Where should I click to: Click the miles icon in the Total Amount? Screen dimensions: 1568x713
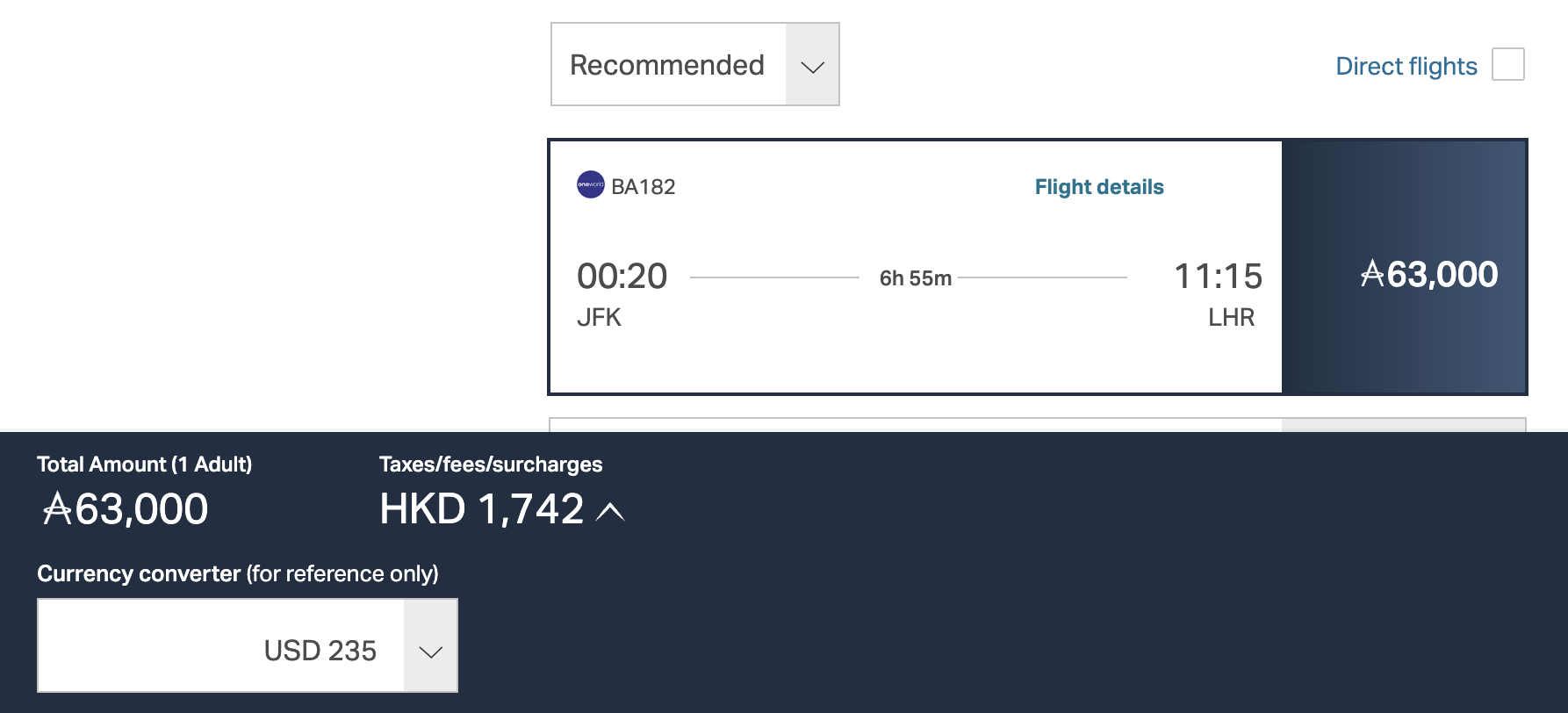point(55,509)
